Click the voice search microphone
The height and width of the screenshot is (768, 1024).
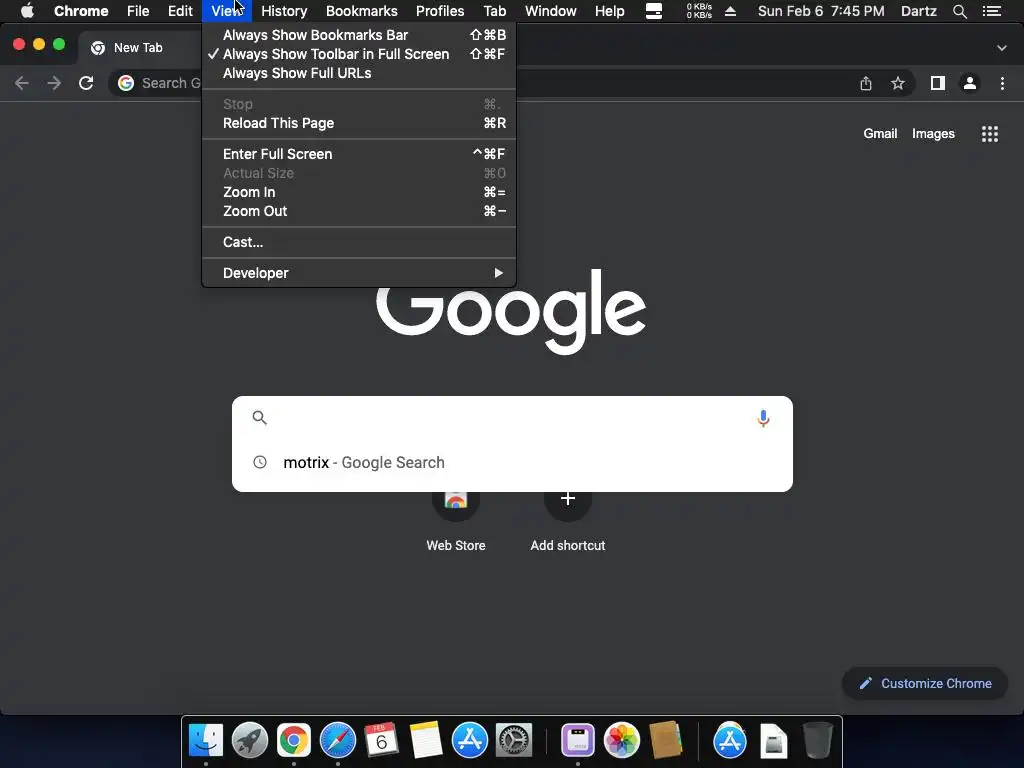[x=763, y=418]
